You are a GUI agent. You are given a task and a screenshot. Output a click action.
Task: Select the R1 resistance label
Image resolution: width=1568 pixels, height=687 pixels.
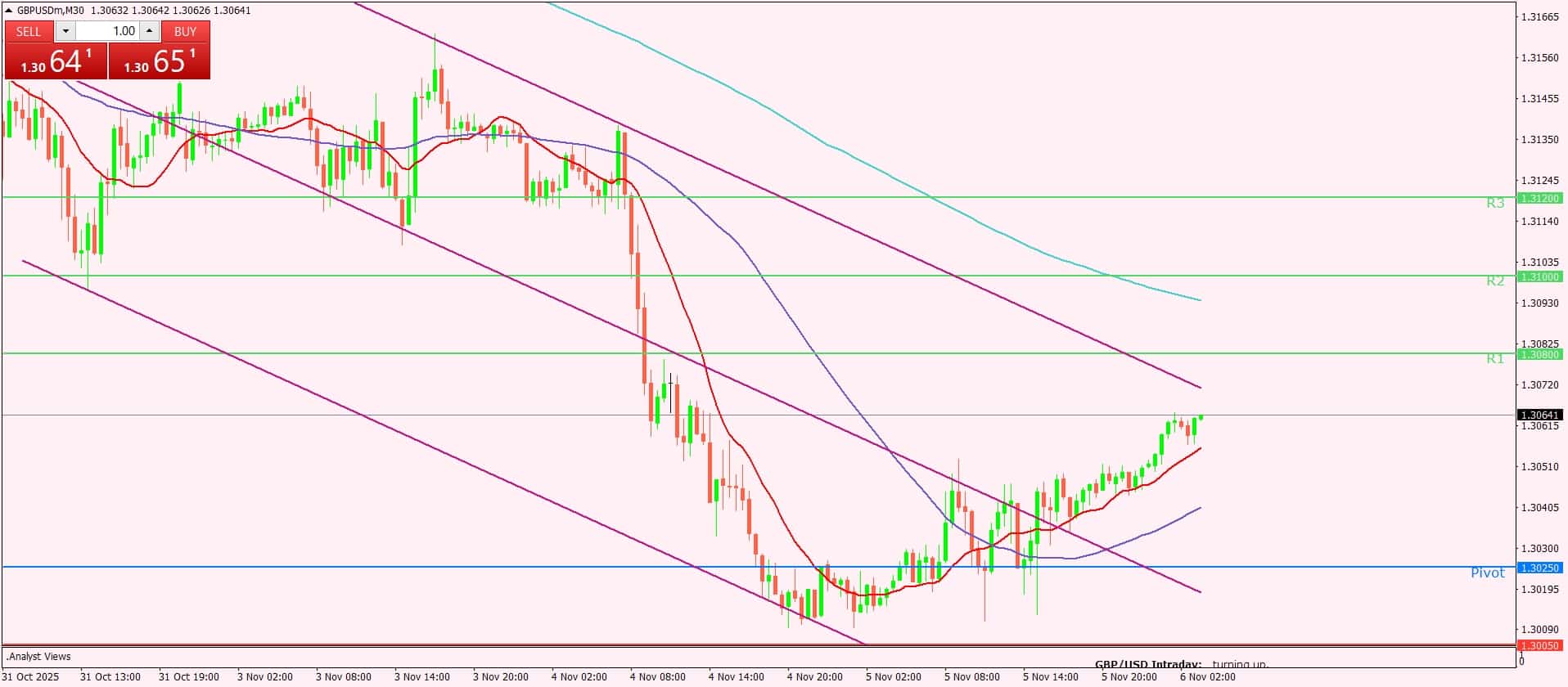coord(1495,359)
